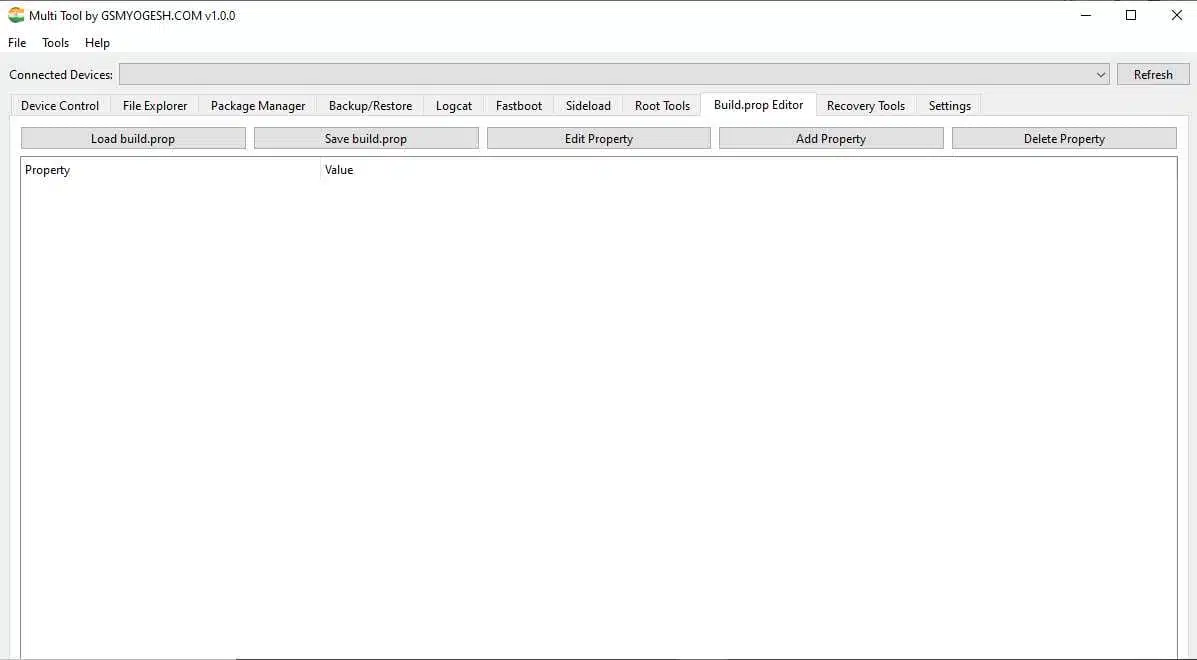The image size is (1197, 660).
Task: Load build.prop from the device
Action: 133,139
